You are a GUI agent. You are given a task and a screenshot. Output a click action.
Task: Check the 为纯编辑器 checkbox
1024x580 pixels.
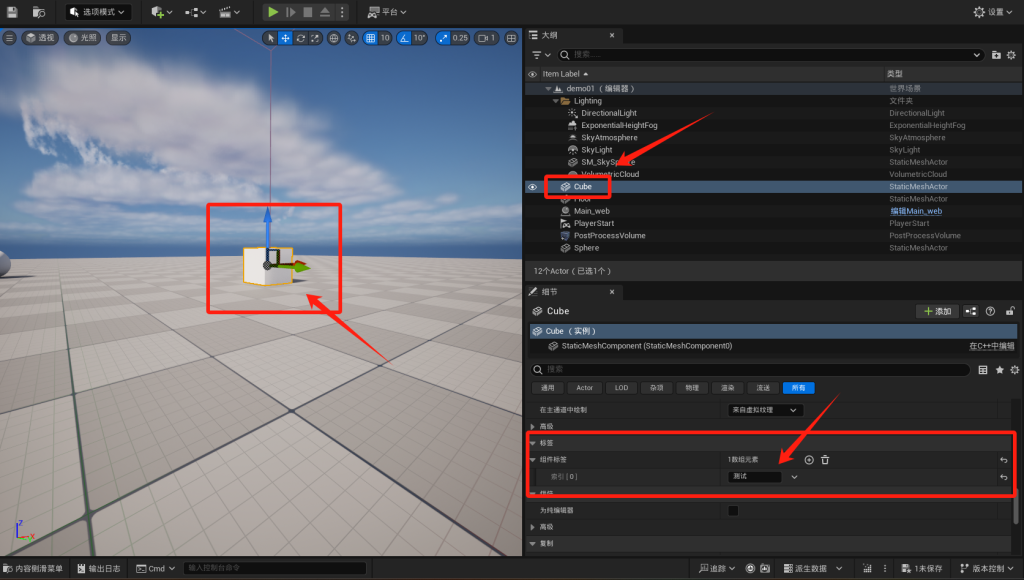(733, 510)
